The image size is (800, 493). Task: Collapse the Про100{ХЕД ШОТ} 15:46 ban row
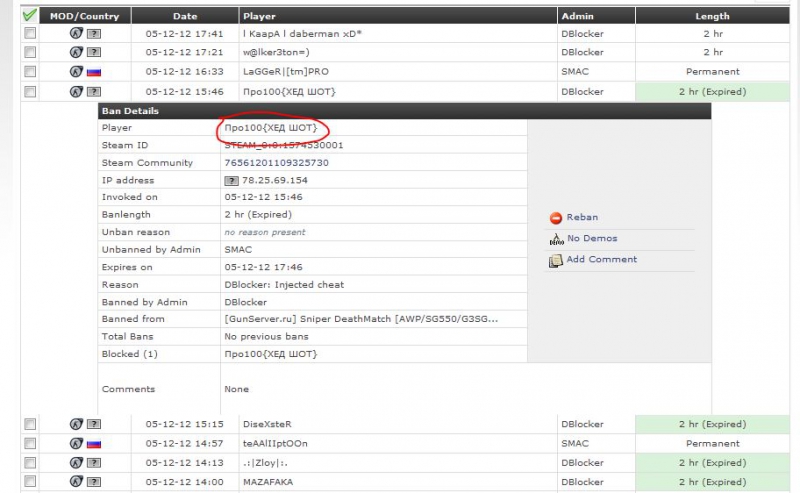(289, 92)
